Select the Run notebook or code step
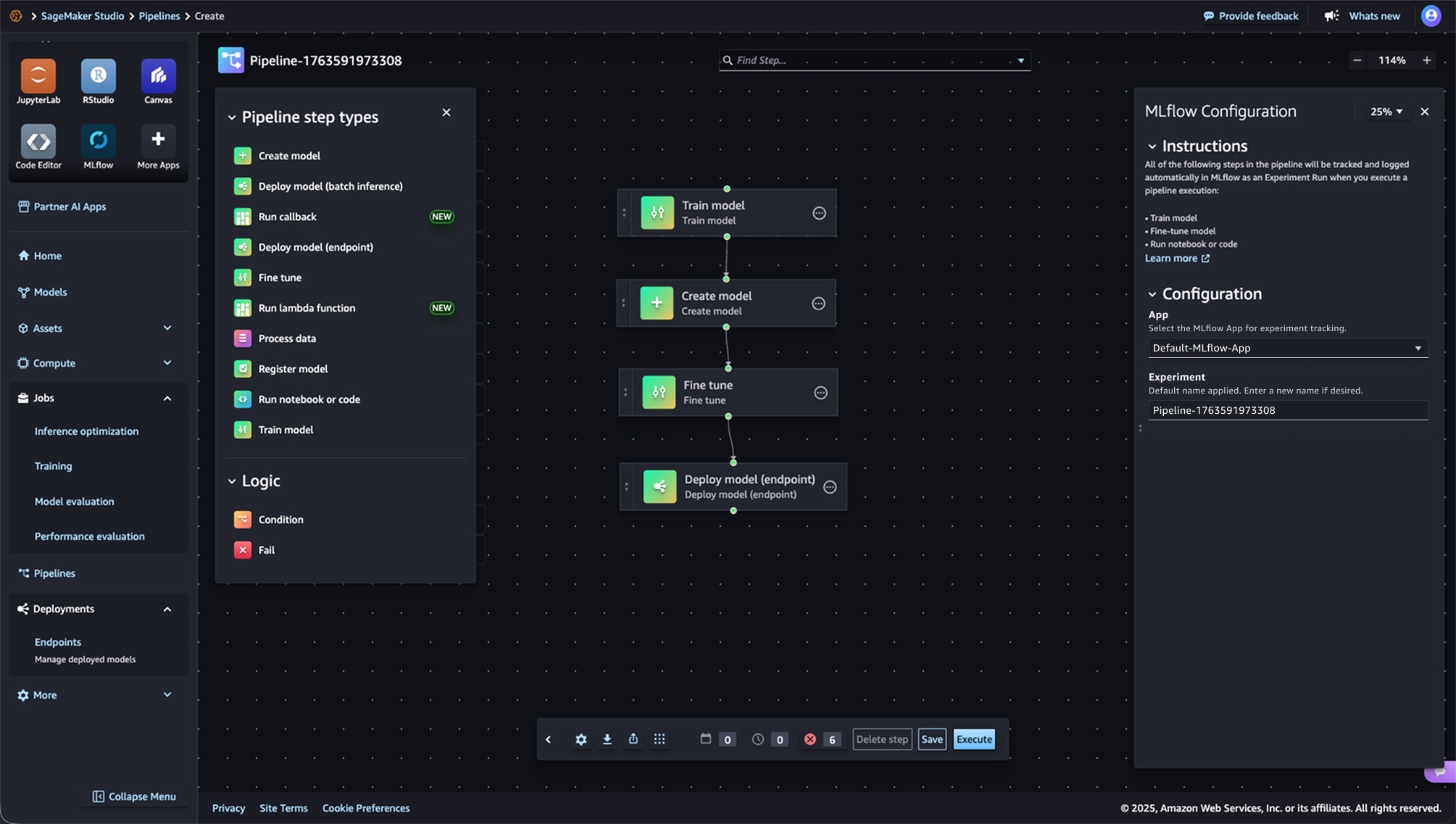 point(309,399)
